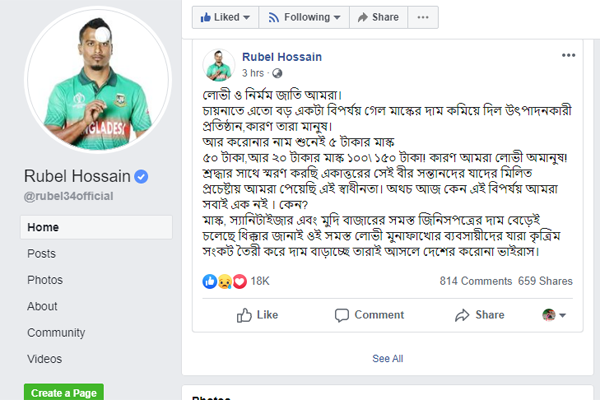
Task: Click the Share button at page top
Action: coord(375,18)
